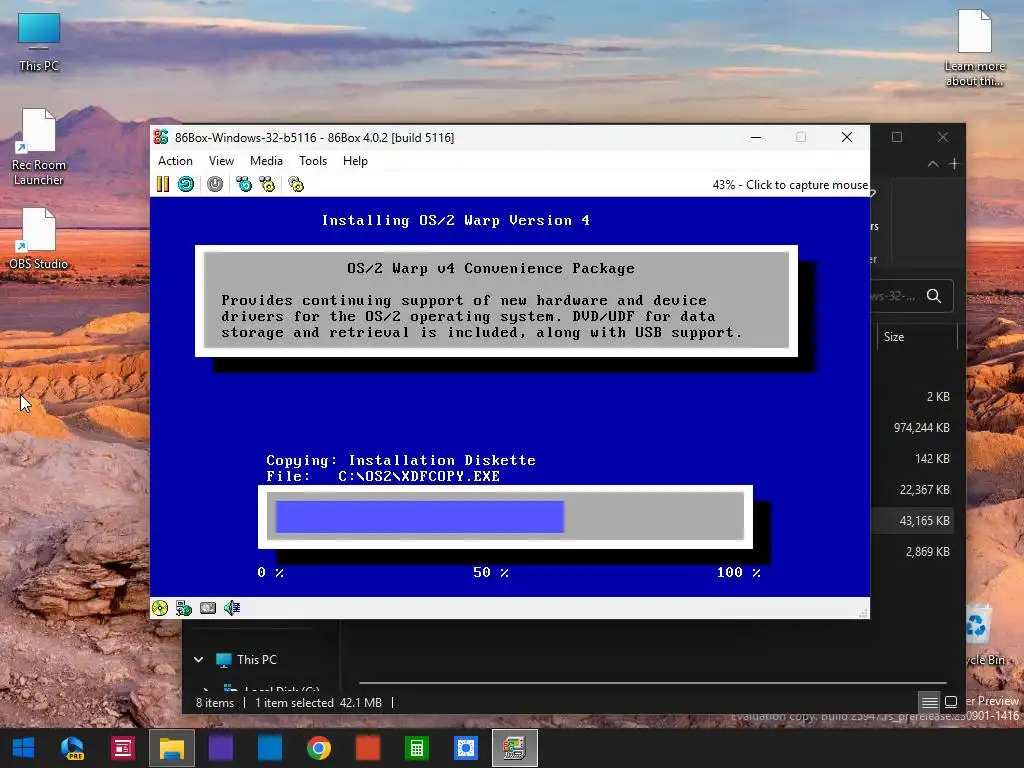
Task: Collapse the Explorer ribbon chevron
Action: (933, 164)
